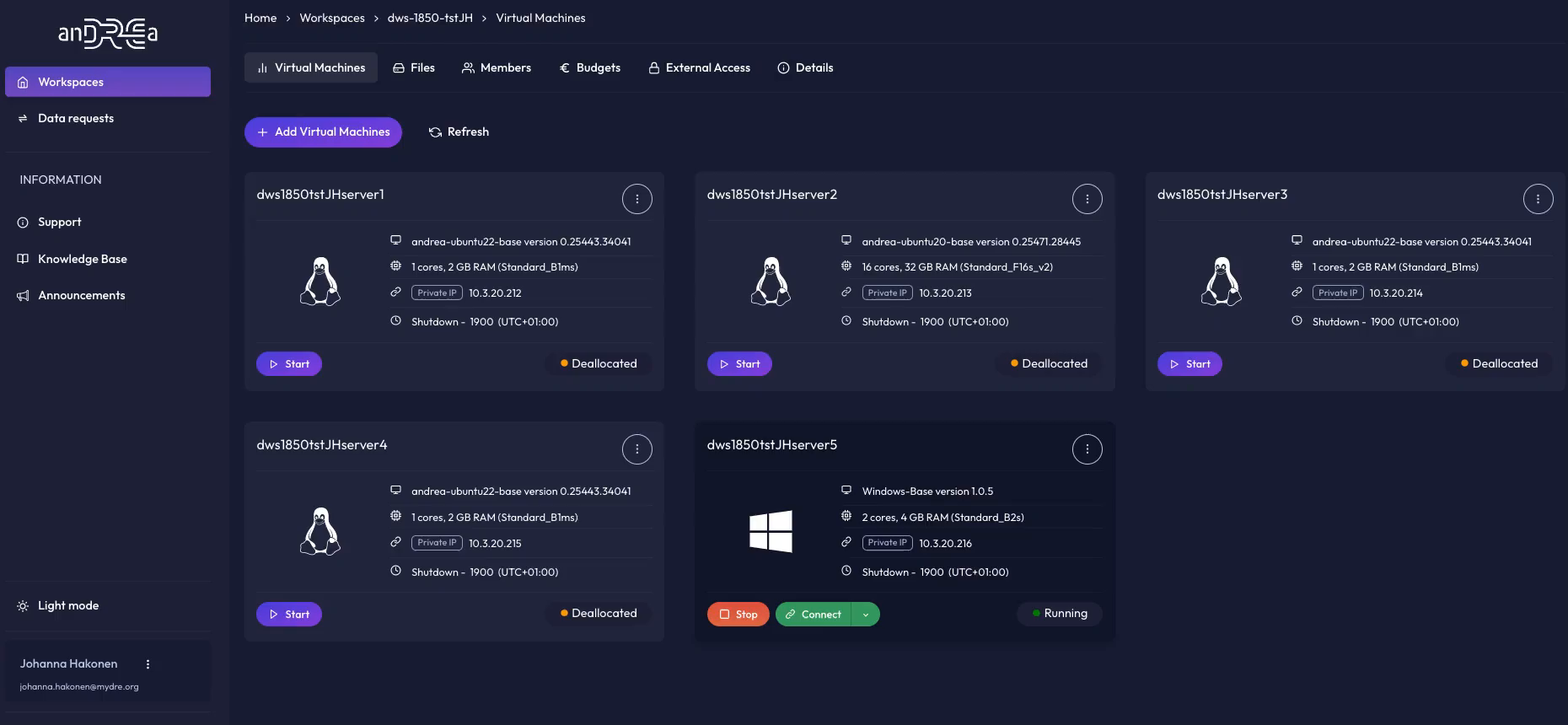Open the Details tab

(805, 67)
